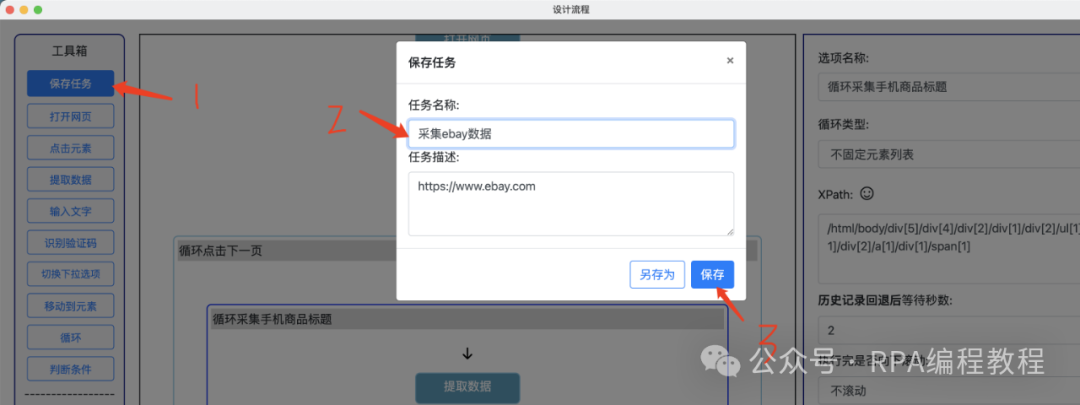Select the 打开网页 tool
The image size is (1080, 405).
pyautogui.click(x=70, y=116)
